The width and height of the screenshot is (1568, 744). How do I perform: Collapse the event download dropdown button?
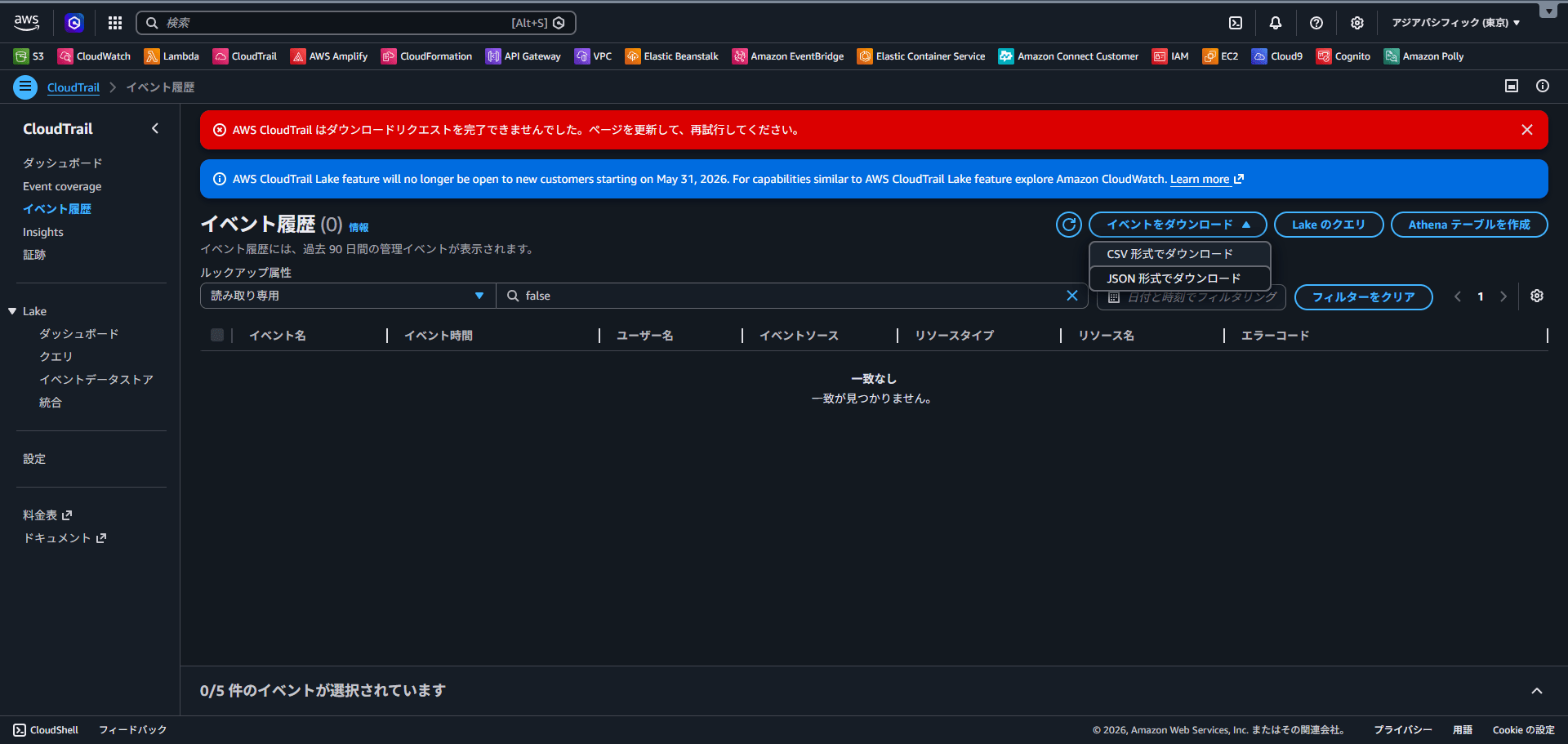click(1178, 225)
